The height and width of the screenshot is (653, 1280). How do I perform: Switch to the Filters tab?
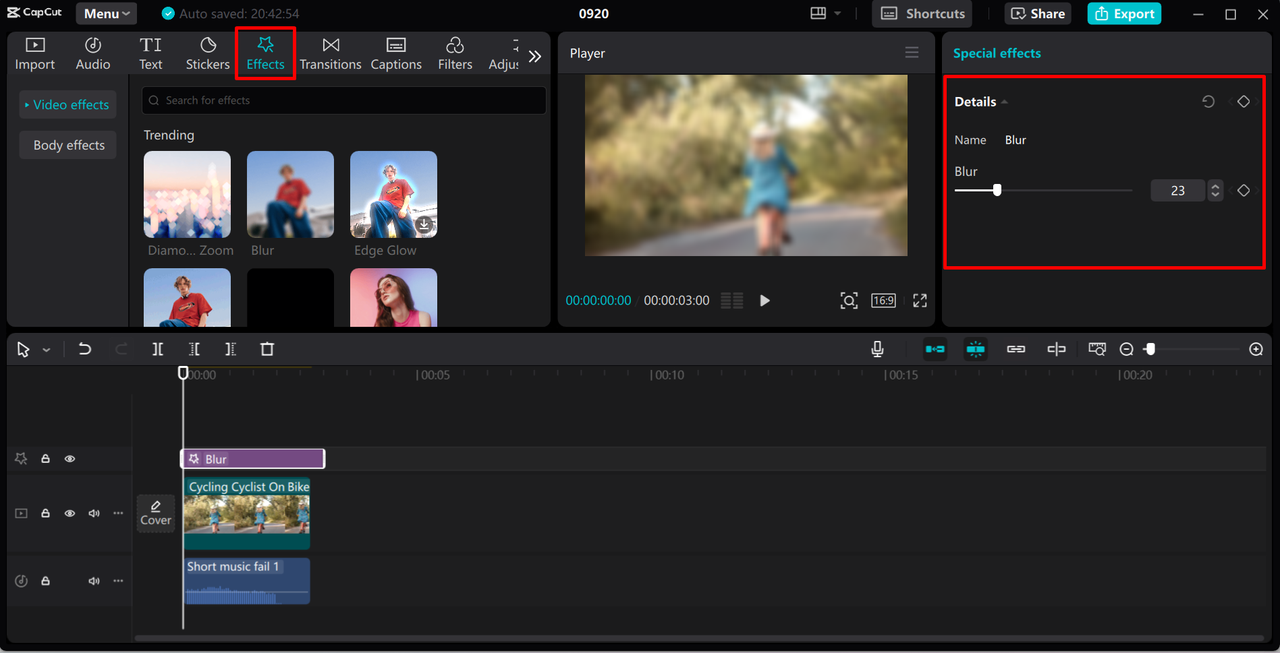(455, 54)
